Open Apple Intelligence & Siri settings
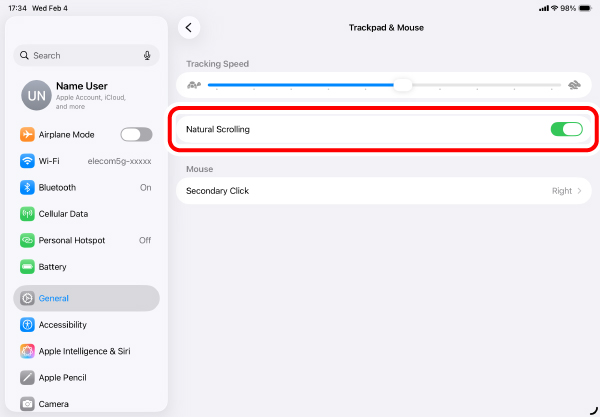Screen dimensions: 600x417 (86, 351)
